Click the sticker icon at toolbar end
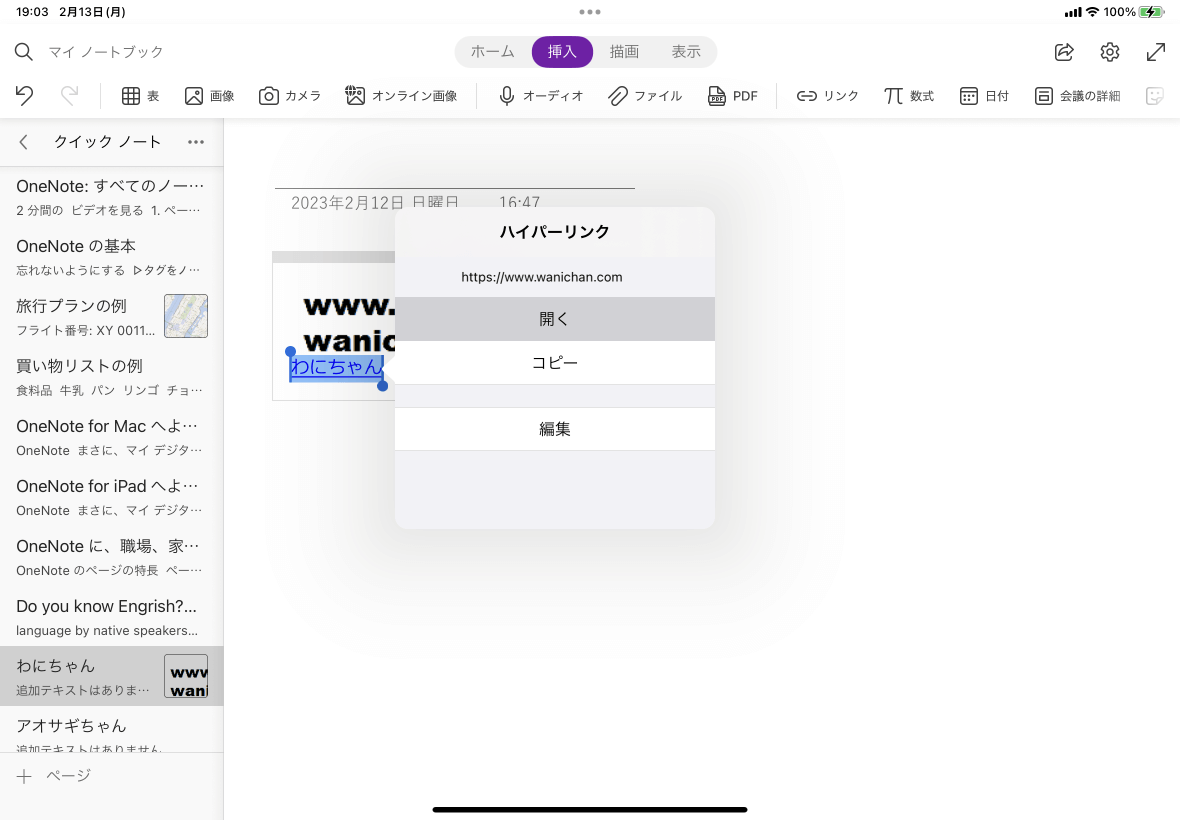Screen dimensions: 1180x820 [1154, 96]
